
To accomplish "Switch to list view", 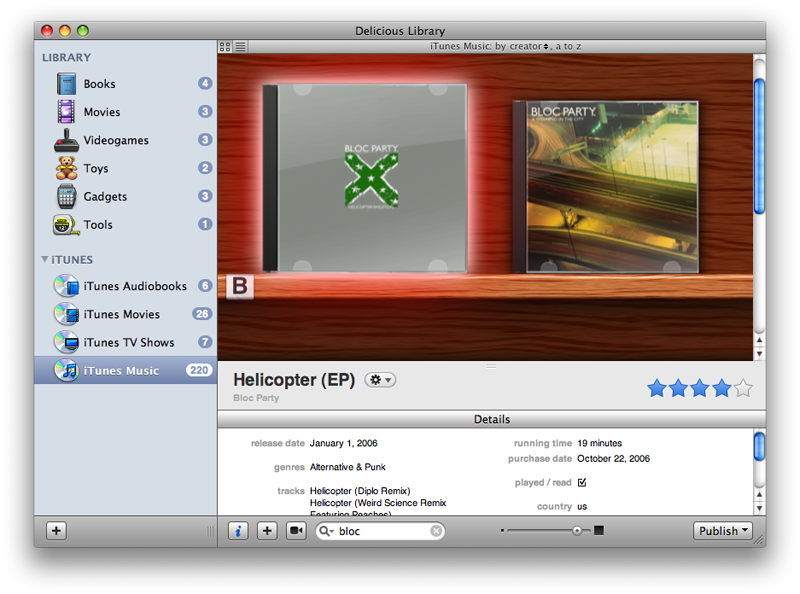I will 240,47.
